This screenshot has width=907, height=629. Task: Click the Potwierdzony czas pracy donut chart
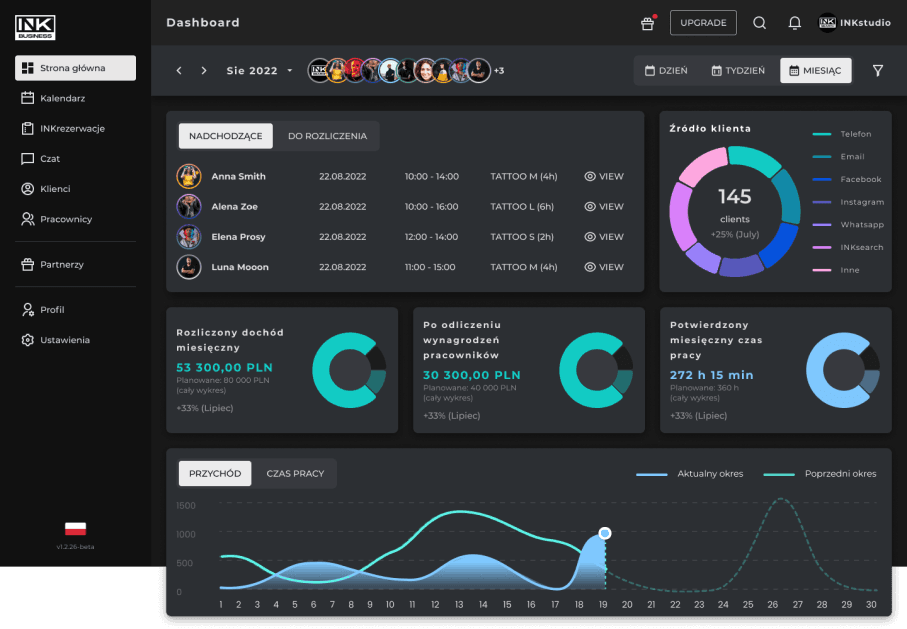pos(843,370)
